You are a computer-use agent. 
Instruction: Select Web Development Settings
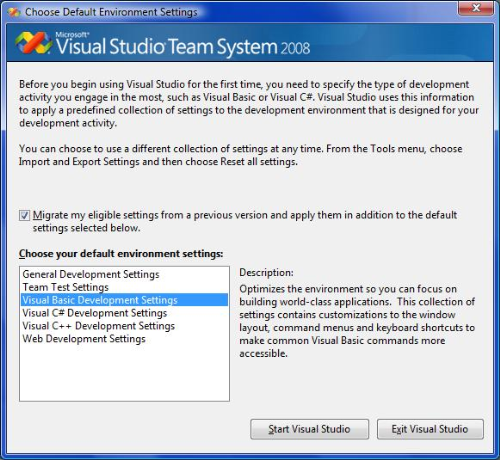(x=124, y=339)
